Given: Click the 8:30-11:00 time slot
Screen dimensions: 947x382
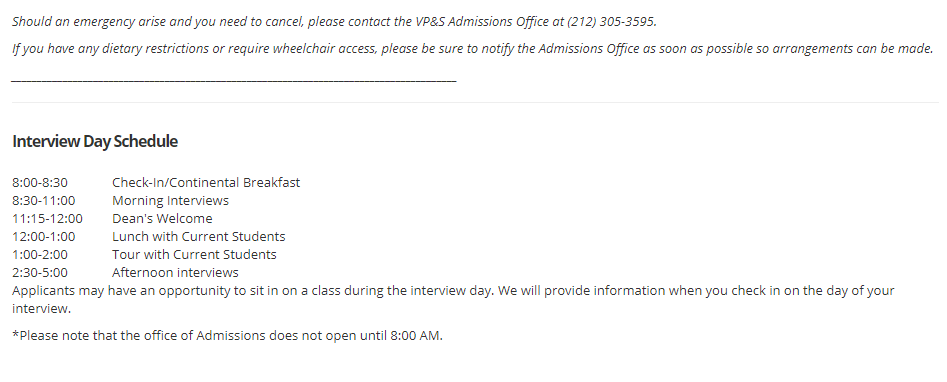Looking at the screenshot, I should tap(43, 200).
